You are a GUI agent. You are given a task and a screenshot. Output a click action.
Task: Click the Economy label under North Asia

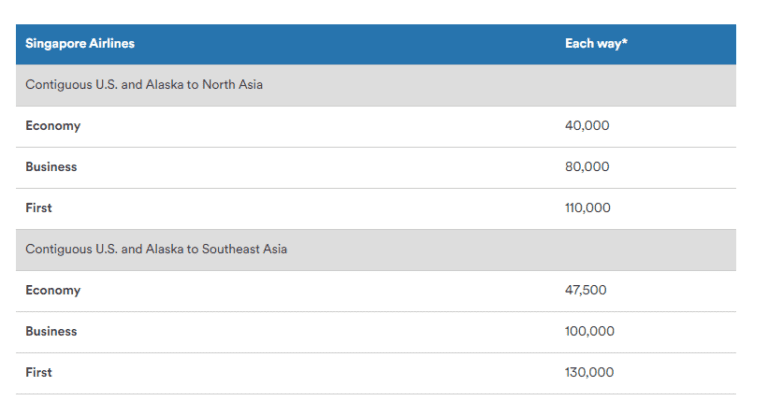point(53,126)
